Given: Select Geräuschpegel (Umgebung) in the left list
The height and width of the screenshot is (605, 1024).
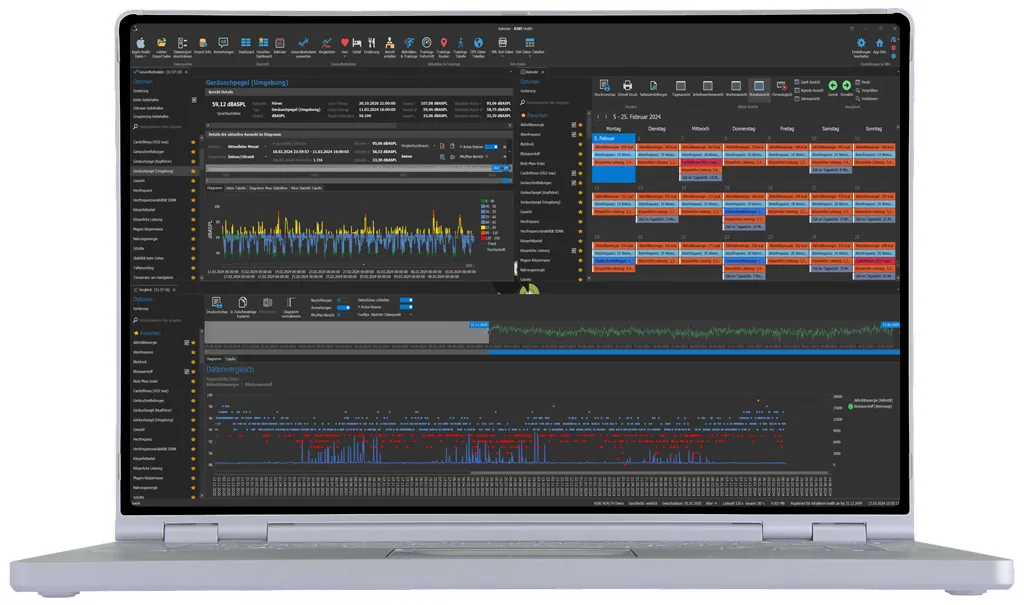Looking at the screenshot, I should click(x=154, y=171).
